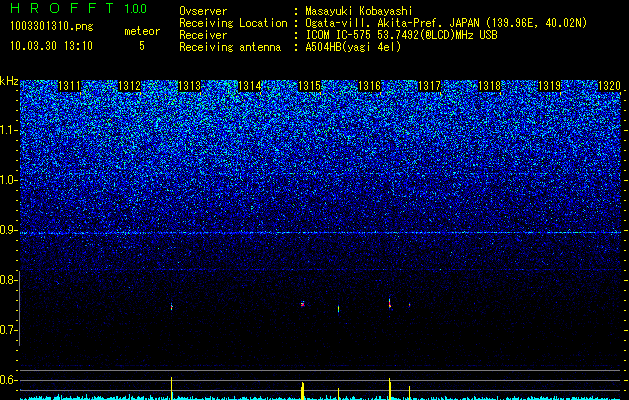Click the 0.8 kHz axis label
The image size is (629, 400).
click(x=8, y=280)
